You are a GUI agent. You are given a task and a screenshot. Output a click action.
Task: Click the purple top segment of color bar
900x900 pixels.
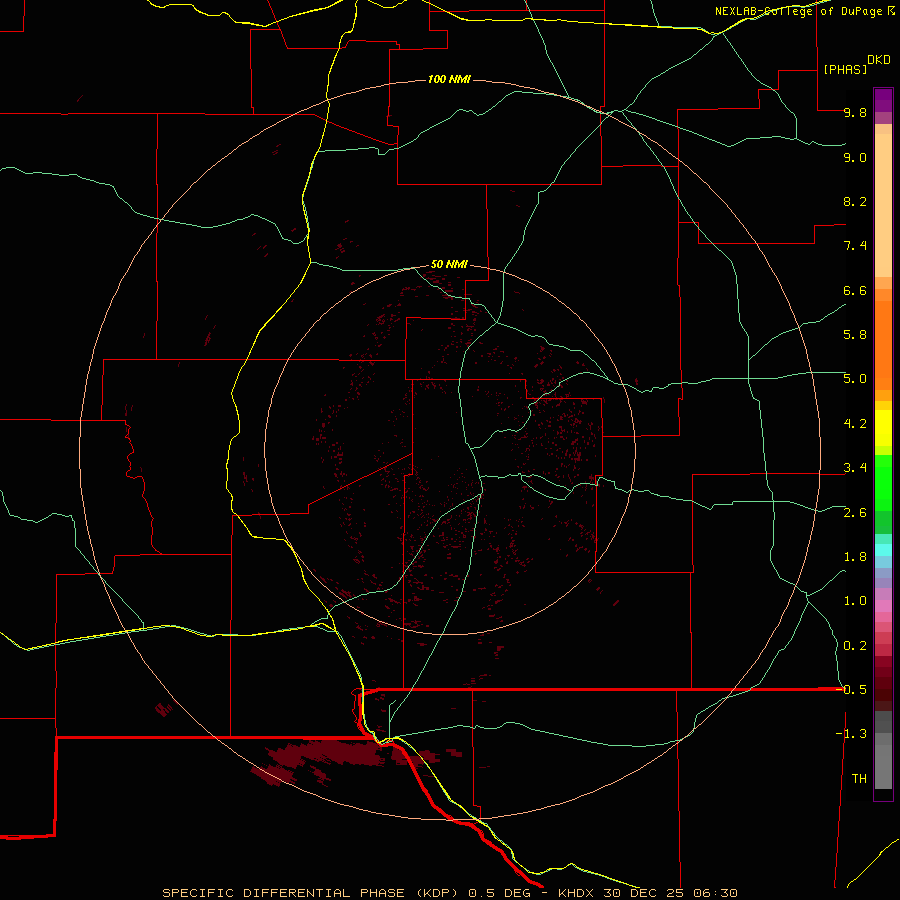click(883, 100)
